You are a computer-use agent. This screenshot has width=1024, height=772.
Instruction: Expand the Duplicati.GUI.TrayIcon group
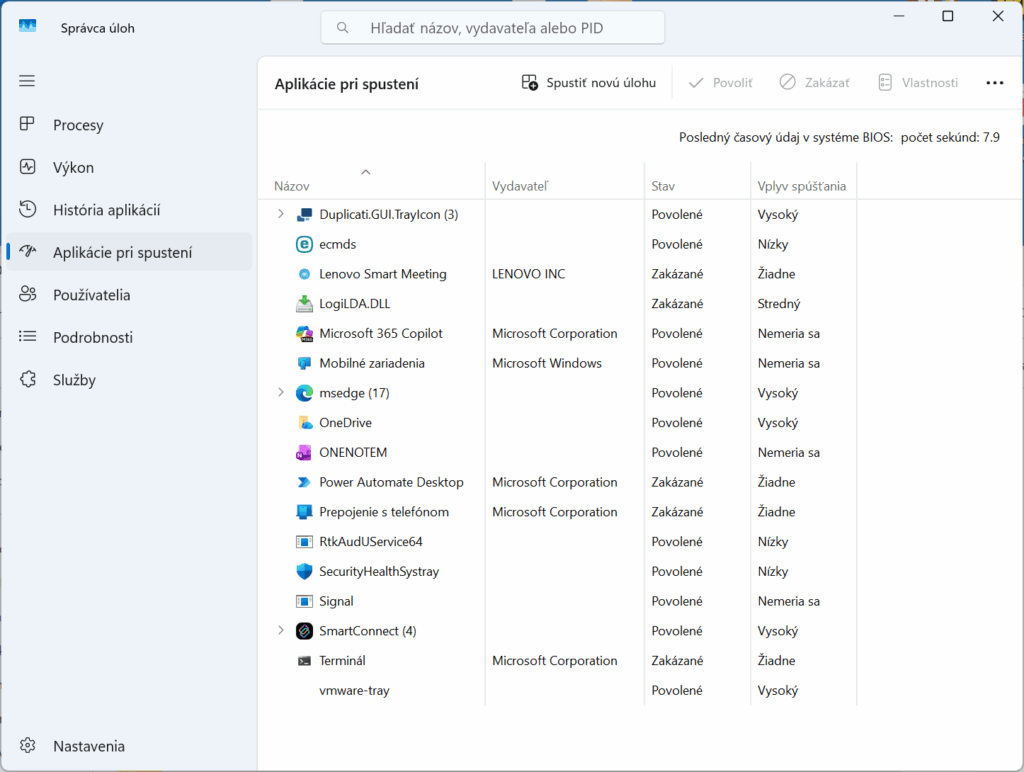pos(280,213)
